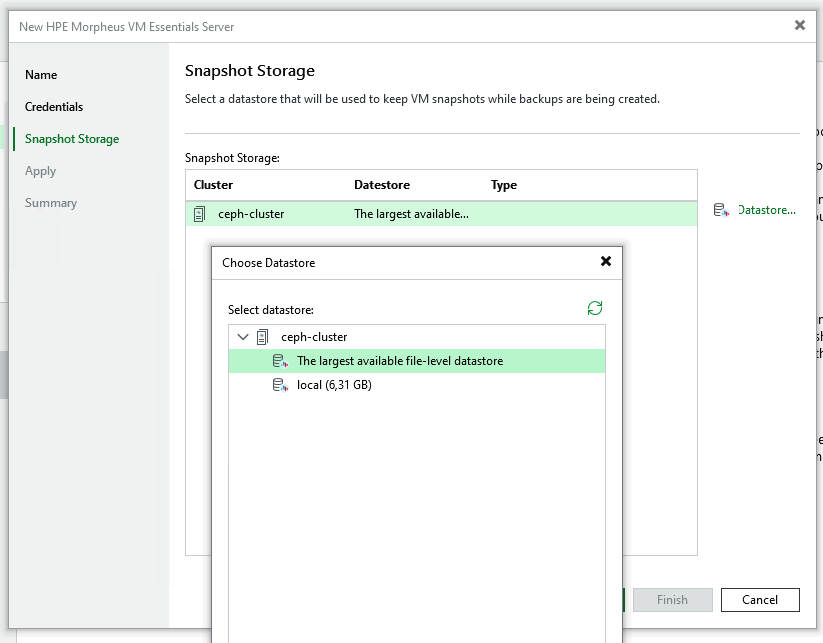The height and width of the screenshot is (643, 823).
Task: Open the Apply wizard step
Action: click(40, 171)
